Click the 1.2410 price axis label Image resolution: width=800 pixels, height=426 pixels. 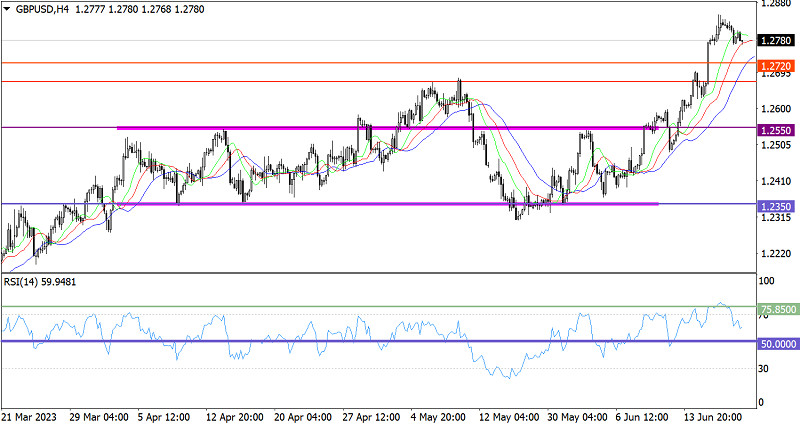point(775,182)
